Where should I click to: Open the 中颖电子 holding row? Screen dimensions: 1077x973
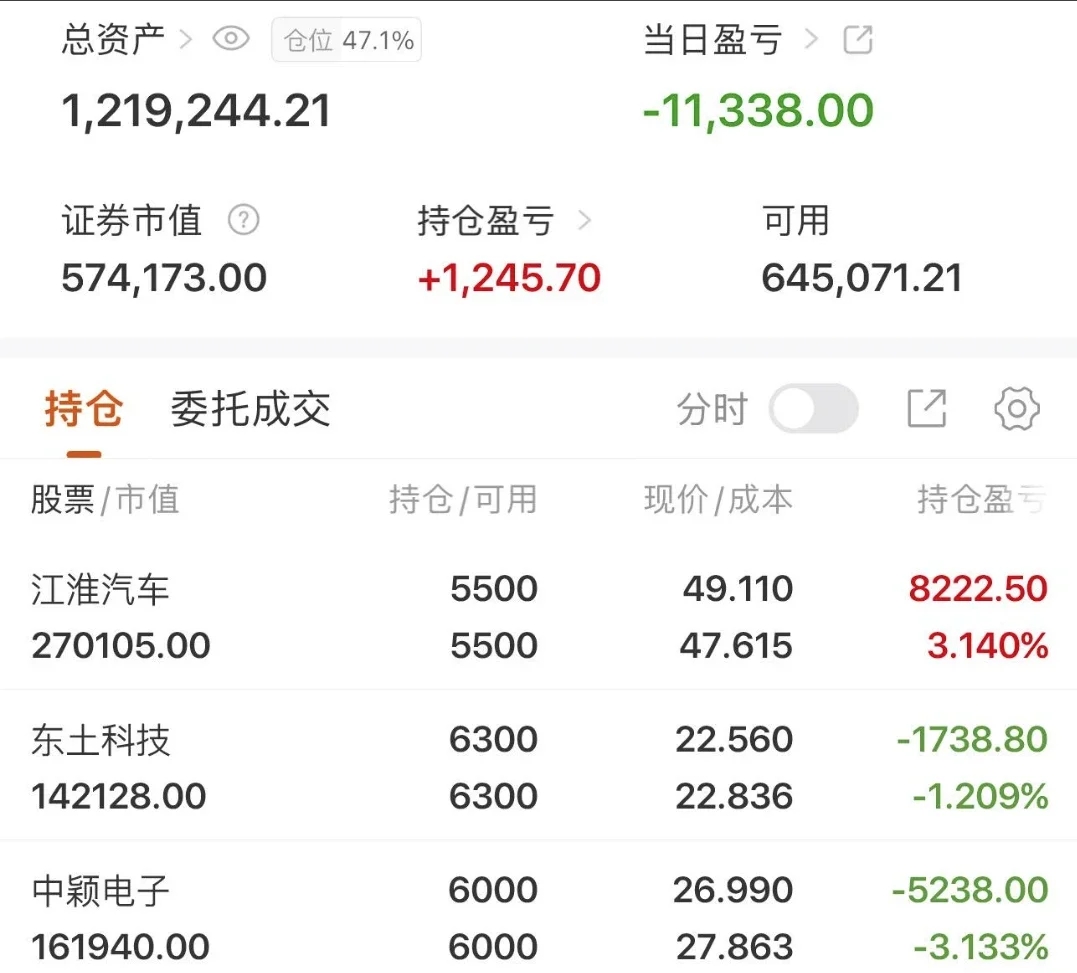538,908
